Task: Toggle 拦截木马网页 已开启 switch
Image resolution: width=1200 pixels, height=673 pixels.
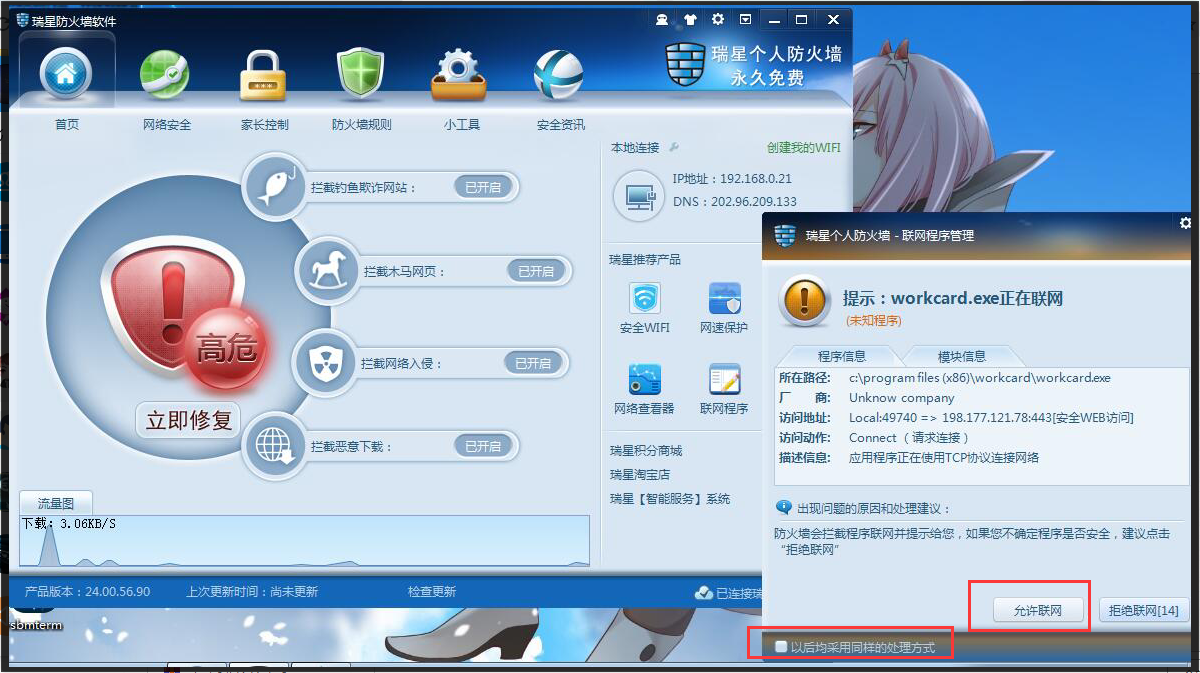Action: point(537,271)
